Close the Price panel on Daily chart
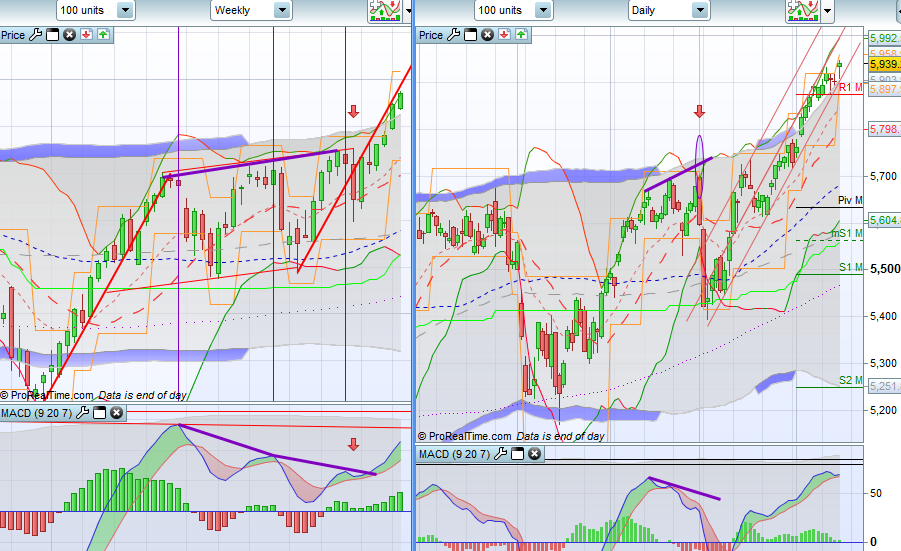The height and width of the screenshot is (551, 901). coord(487,35)
